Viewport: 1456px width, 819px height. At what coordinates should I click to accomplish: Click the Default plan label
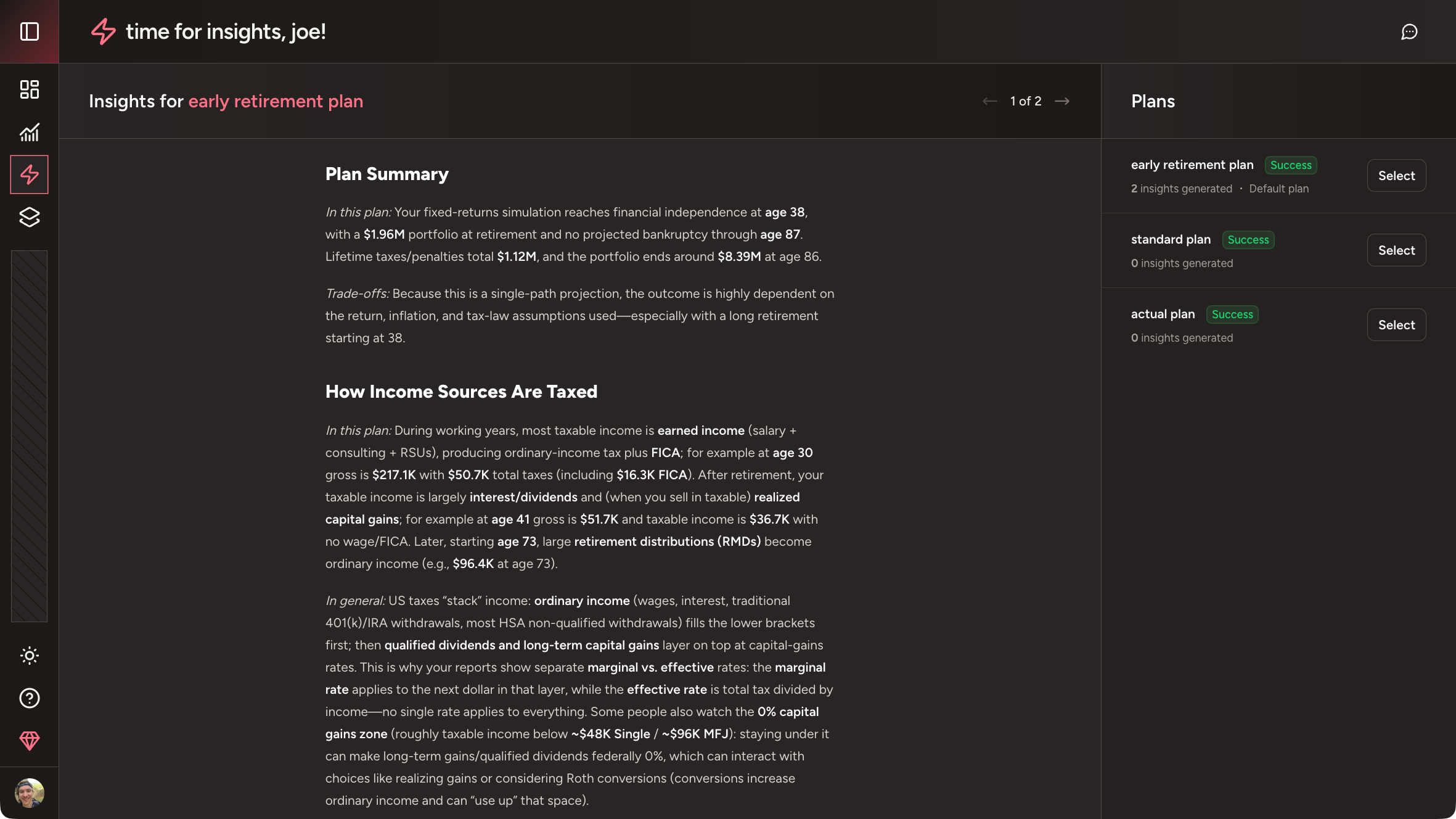click(x=1279, y=189)
